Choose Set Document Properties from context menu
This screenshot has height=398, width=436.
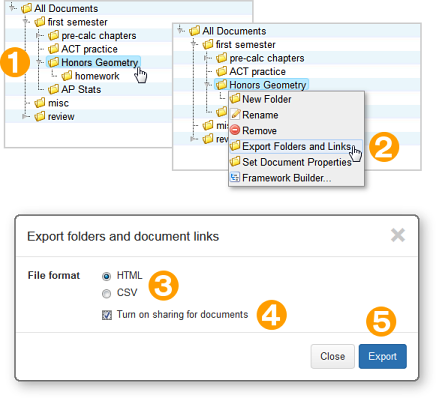pos(296,162)
